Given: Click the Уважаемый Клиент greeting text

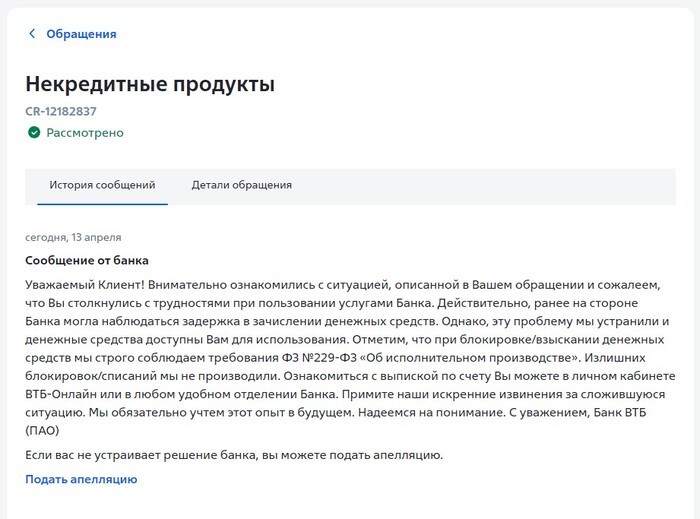Looking at the screenshot, I should tap(86, 284).
